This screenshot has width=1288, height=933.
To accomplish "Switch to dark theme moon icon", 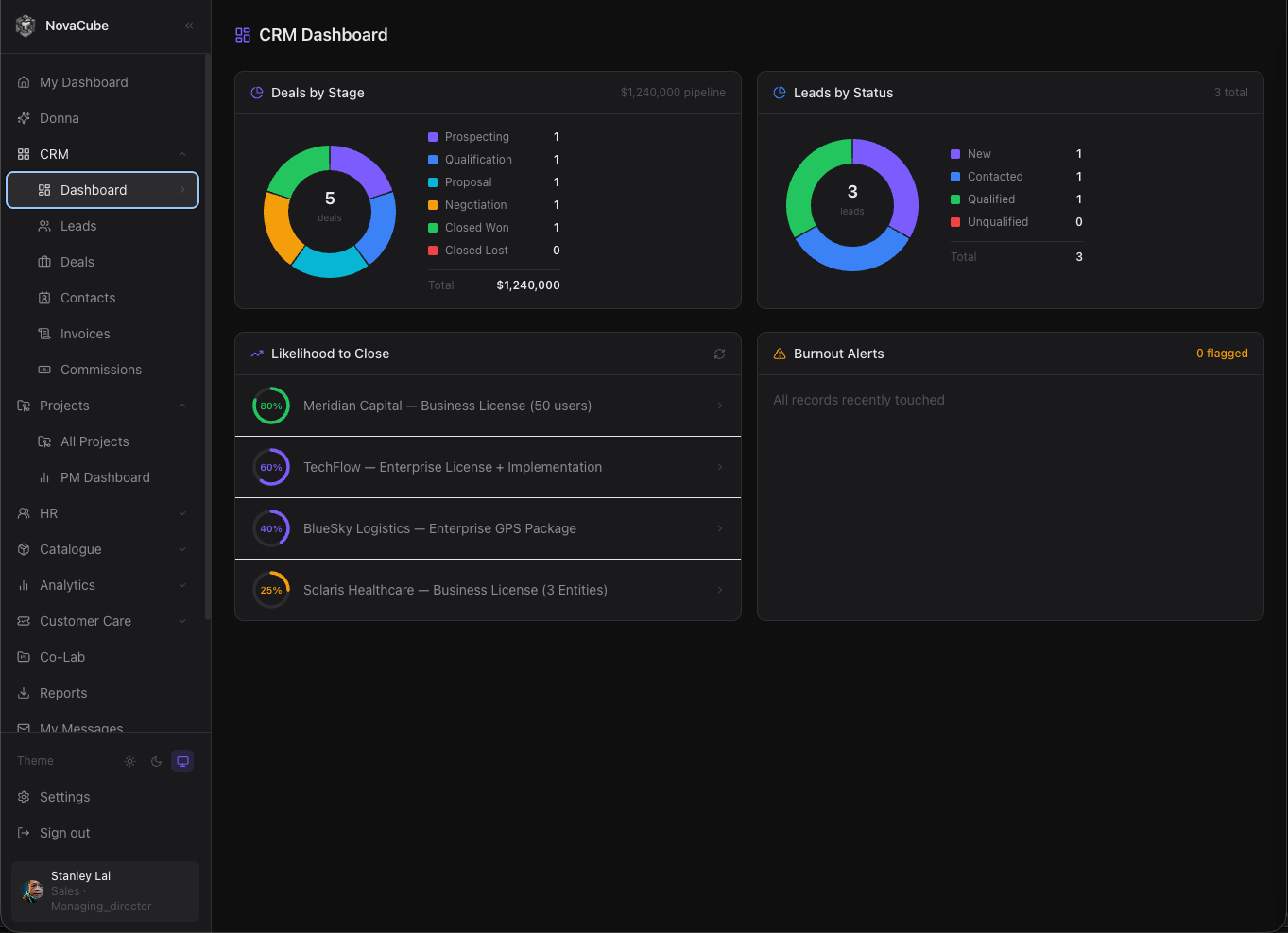I will pos(156,761).
